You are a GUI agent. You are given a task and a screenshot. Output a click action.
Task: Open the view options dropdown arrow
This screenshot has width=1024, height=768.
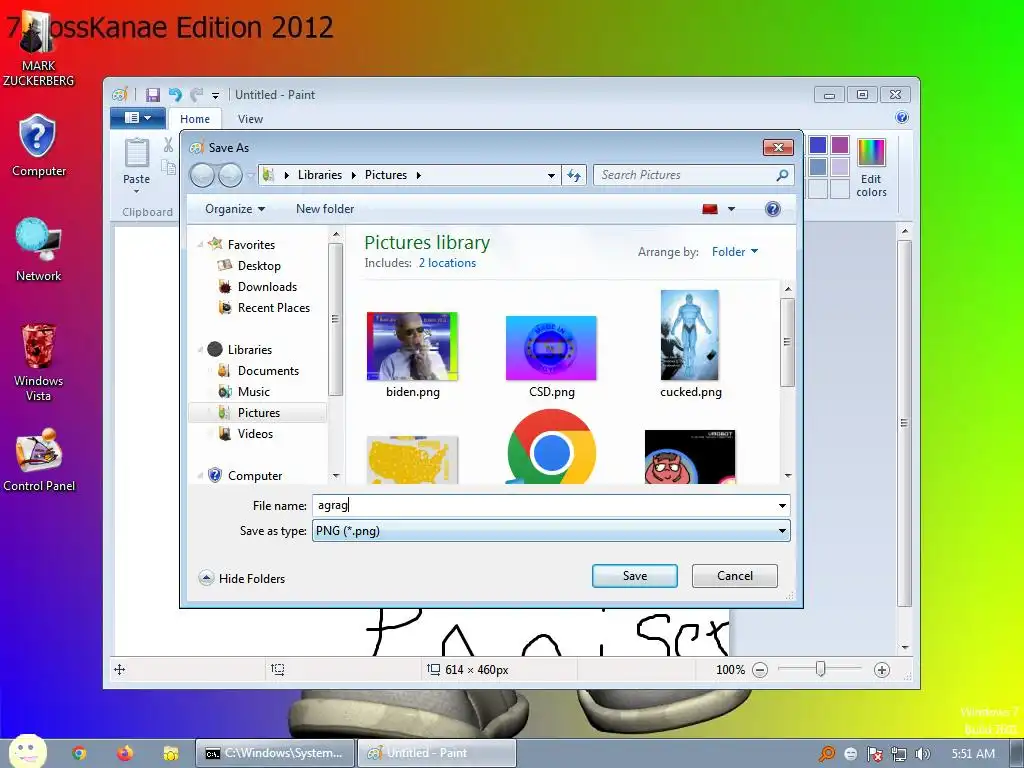point(731,209)
